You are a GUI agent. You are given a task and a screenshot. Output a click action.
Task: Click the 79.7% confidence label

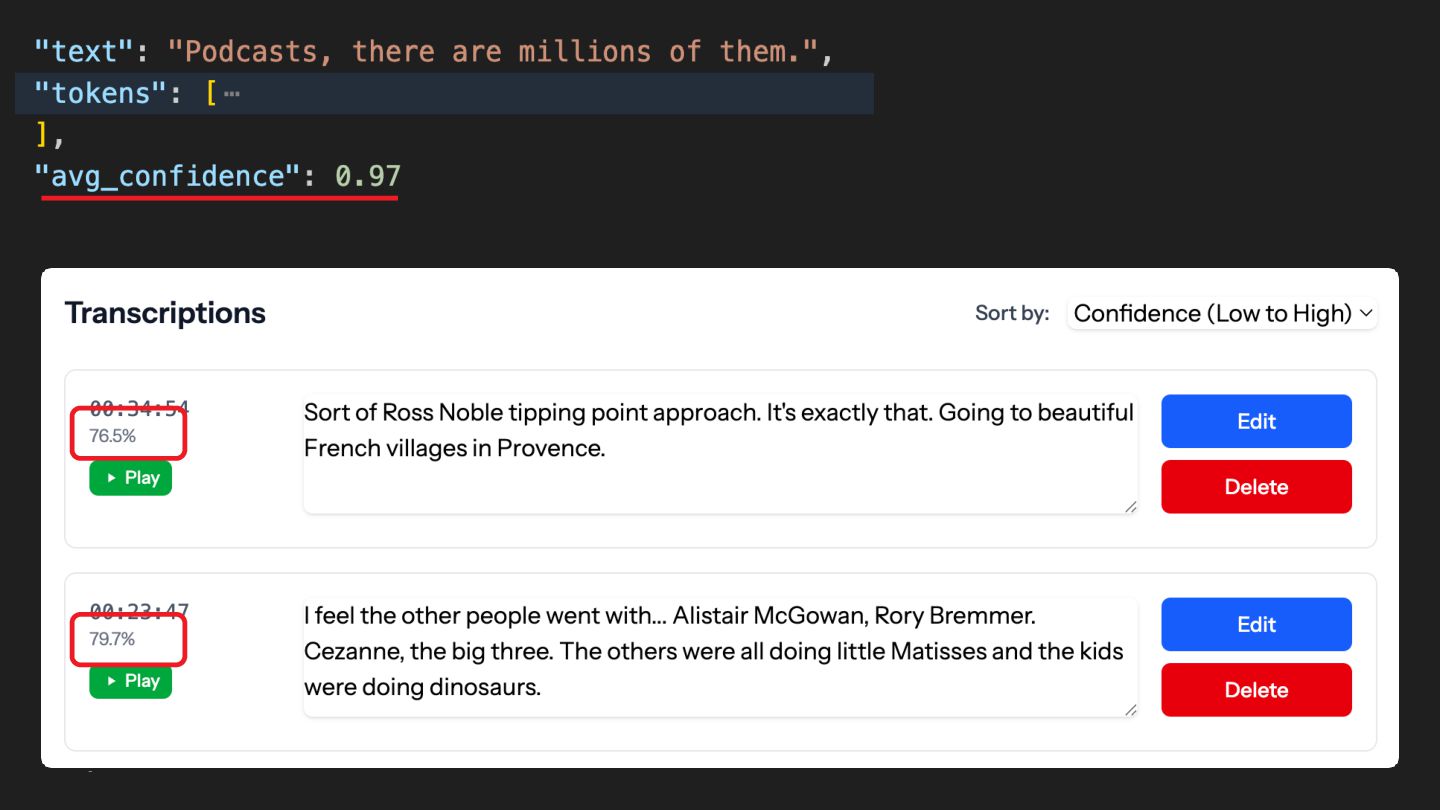click(x=113, y=639)
